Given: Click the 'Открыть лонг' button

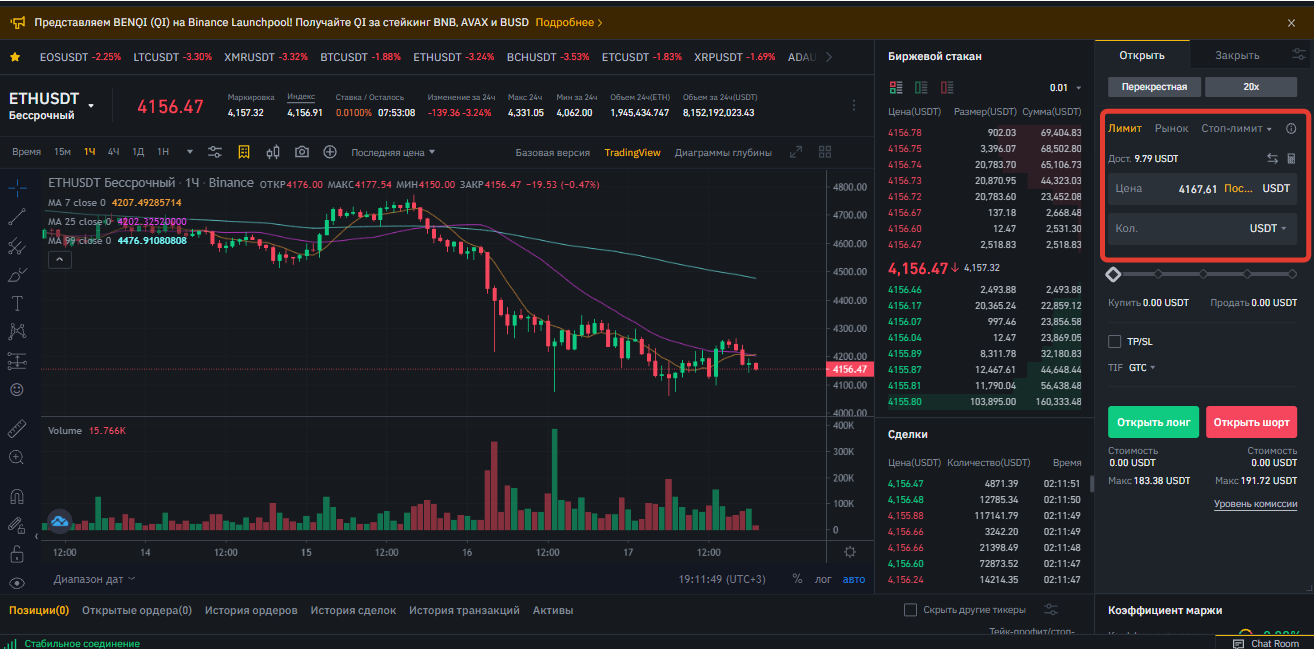Looking at the screenshot, I should (1153, 422).
